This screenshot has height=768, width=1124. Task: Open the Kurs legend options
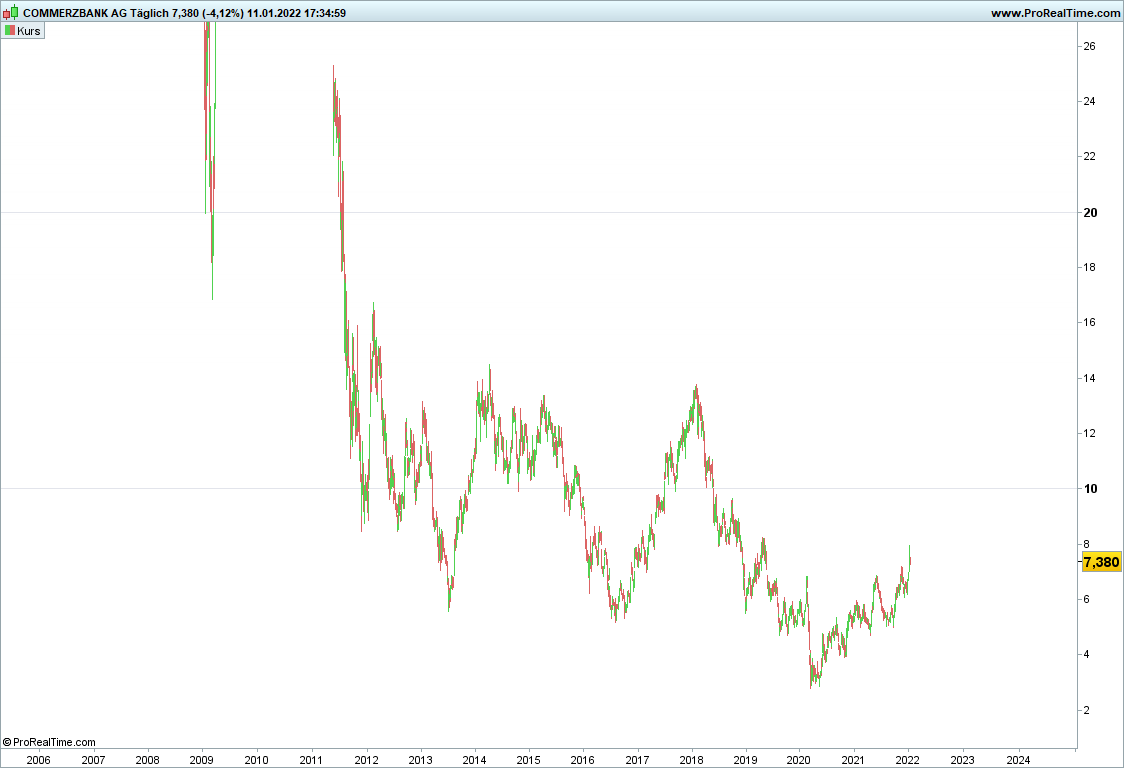(27, 29)
